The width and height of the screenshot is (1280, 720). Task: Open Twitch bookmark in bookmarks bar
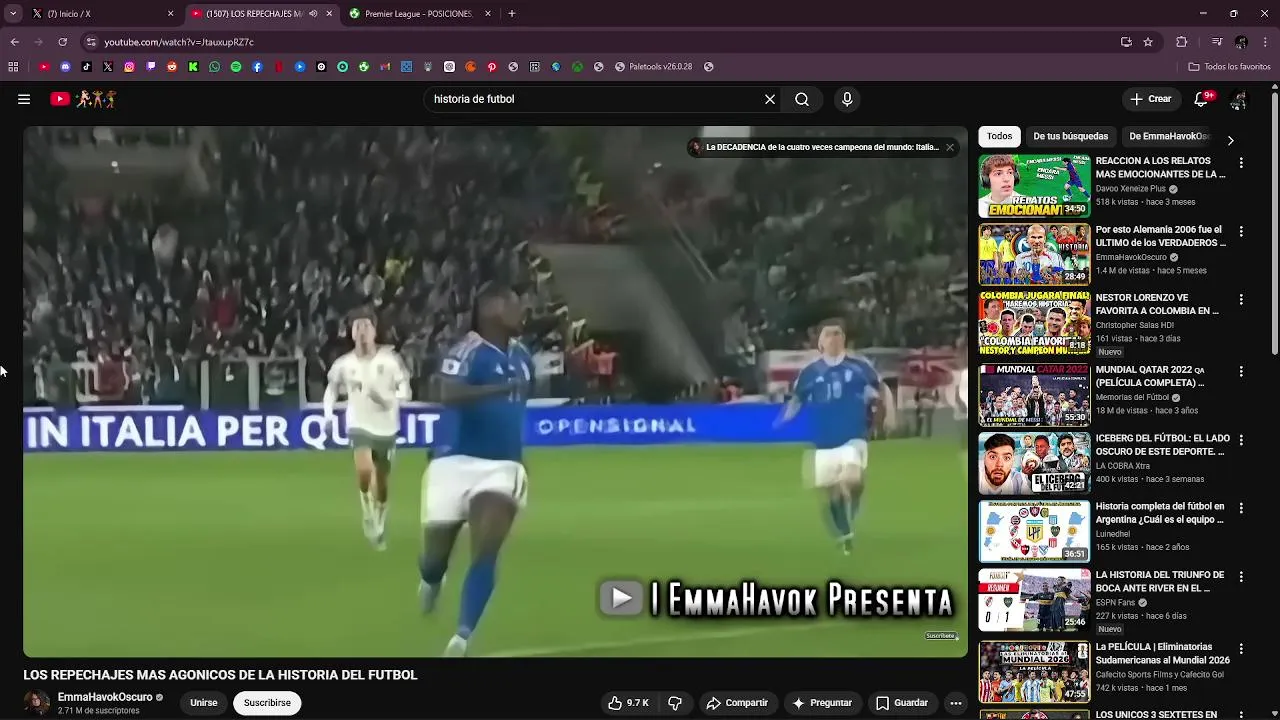[x=151, y=67]
